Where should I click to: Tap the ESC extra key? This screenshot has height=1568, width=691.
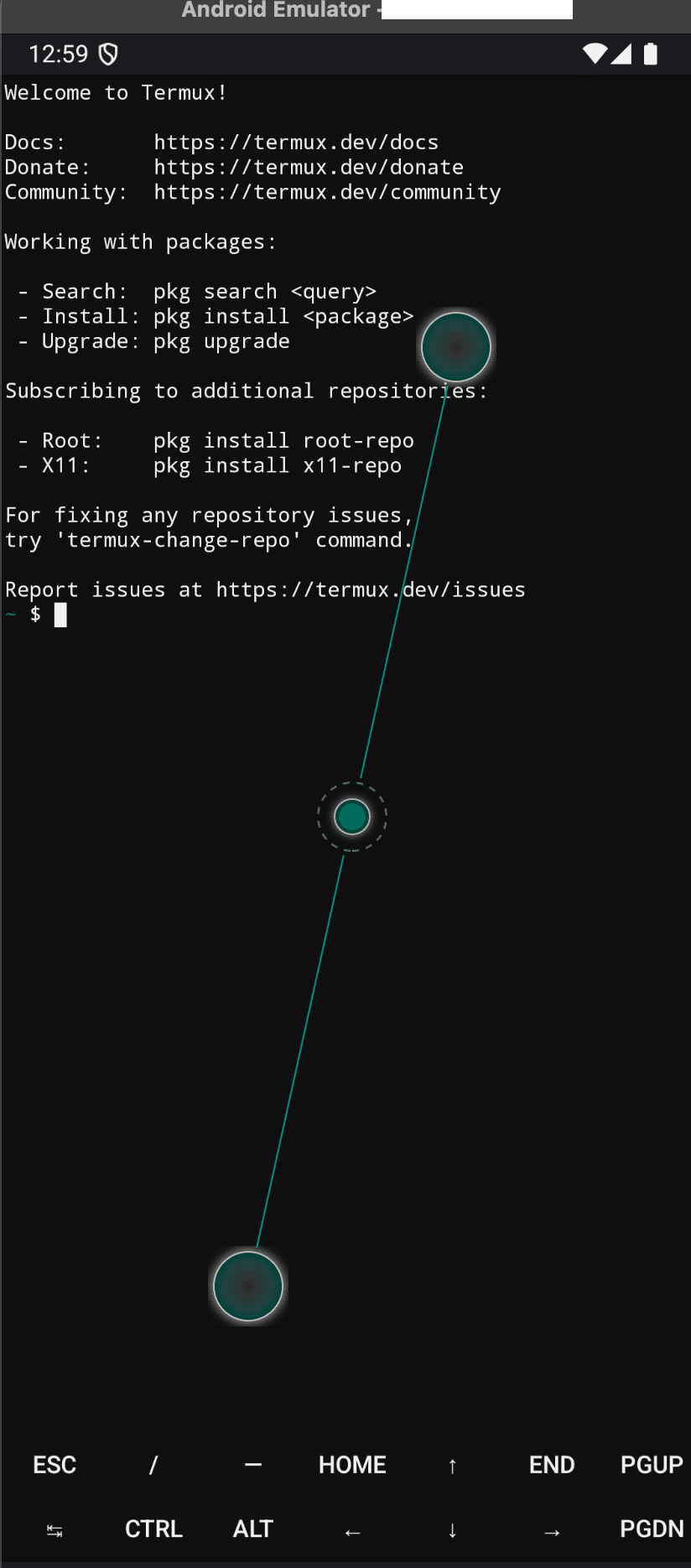click(x=55, y=1465)
